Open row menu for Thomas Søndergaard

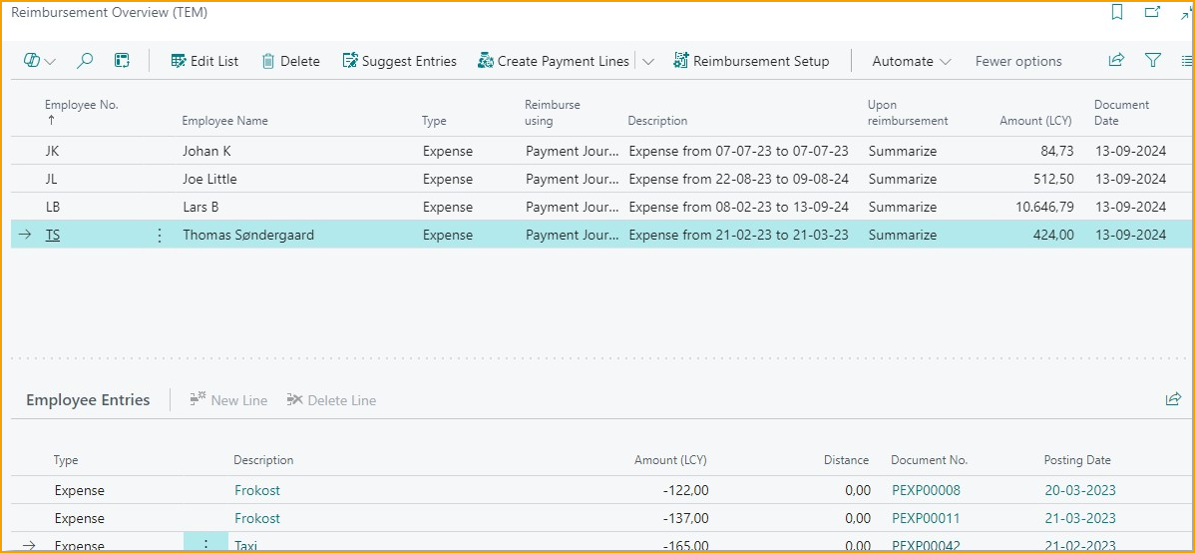[159, 235]
